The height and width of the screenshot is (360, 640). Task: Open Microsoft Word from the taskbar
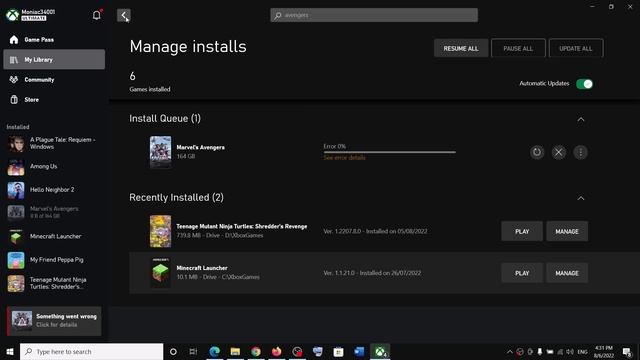coord(359,351)
